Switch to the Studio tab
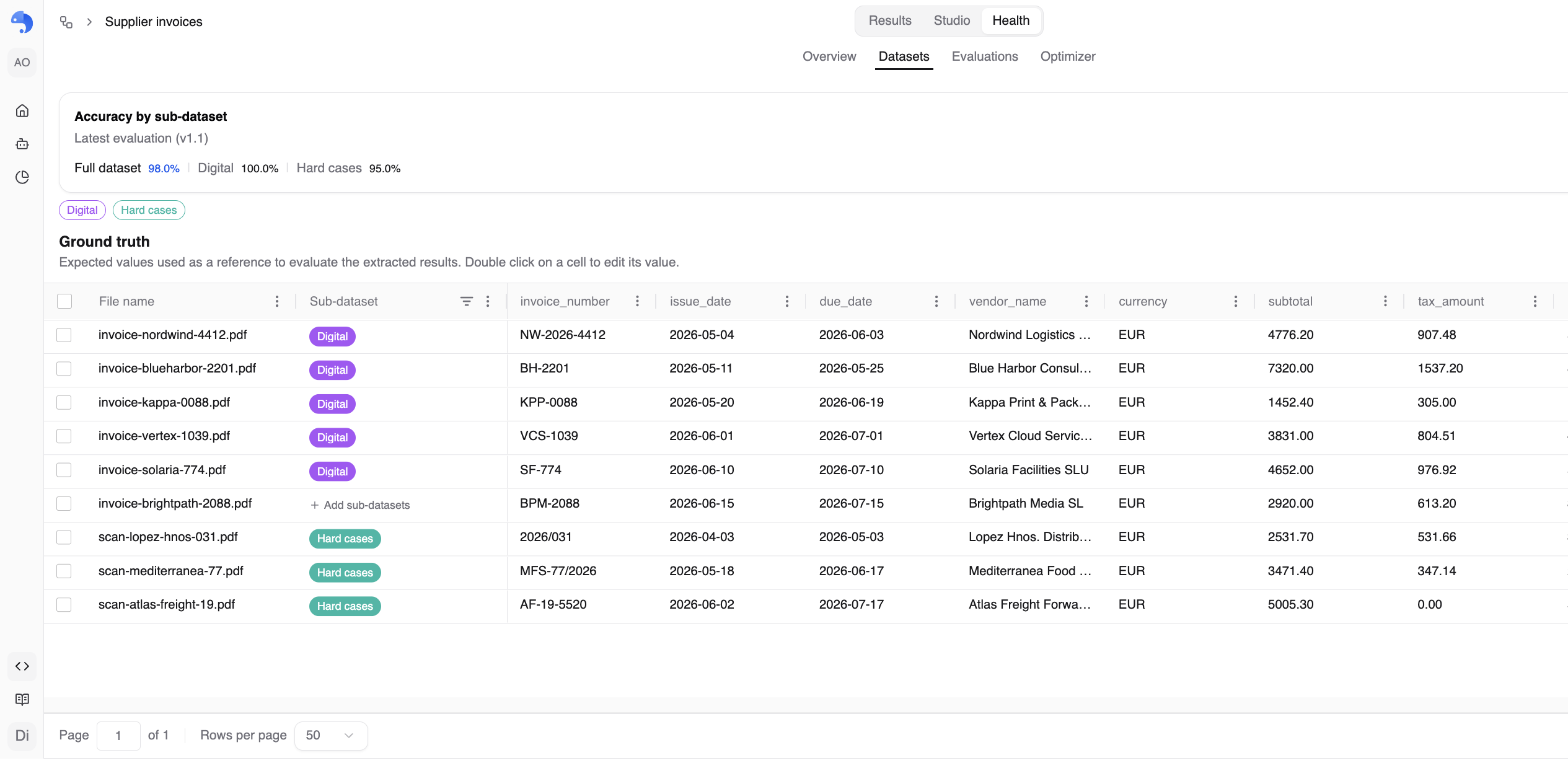The height and width of the screenshot is (776, 1568). point(951,21)
